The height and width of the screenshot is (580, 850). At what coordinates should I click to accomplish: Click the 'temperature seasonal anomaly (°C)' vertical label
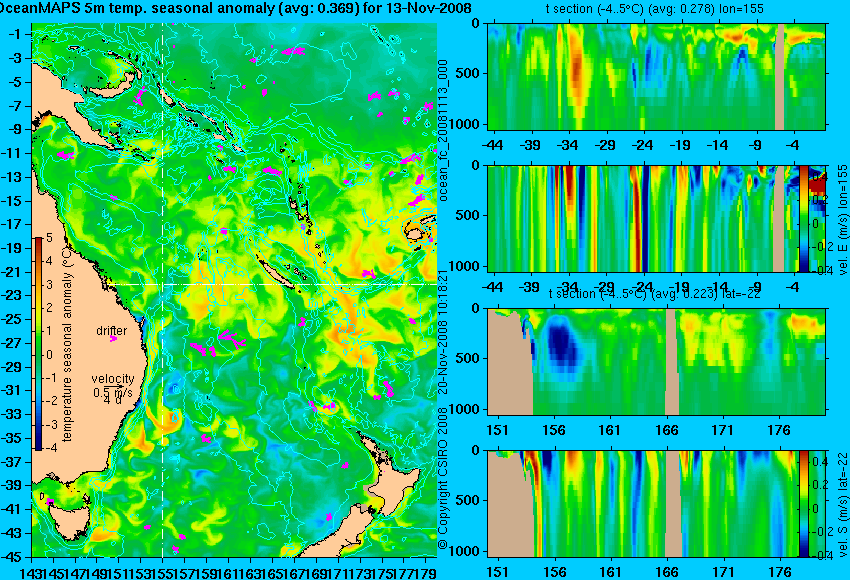pos(67,343)
